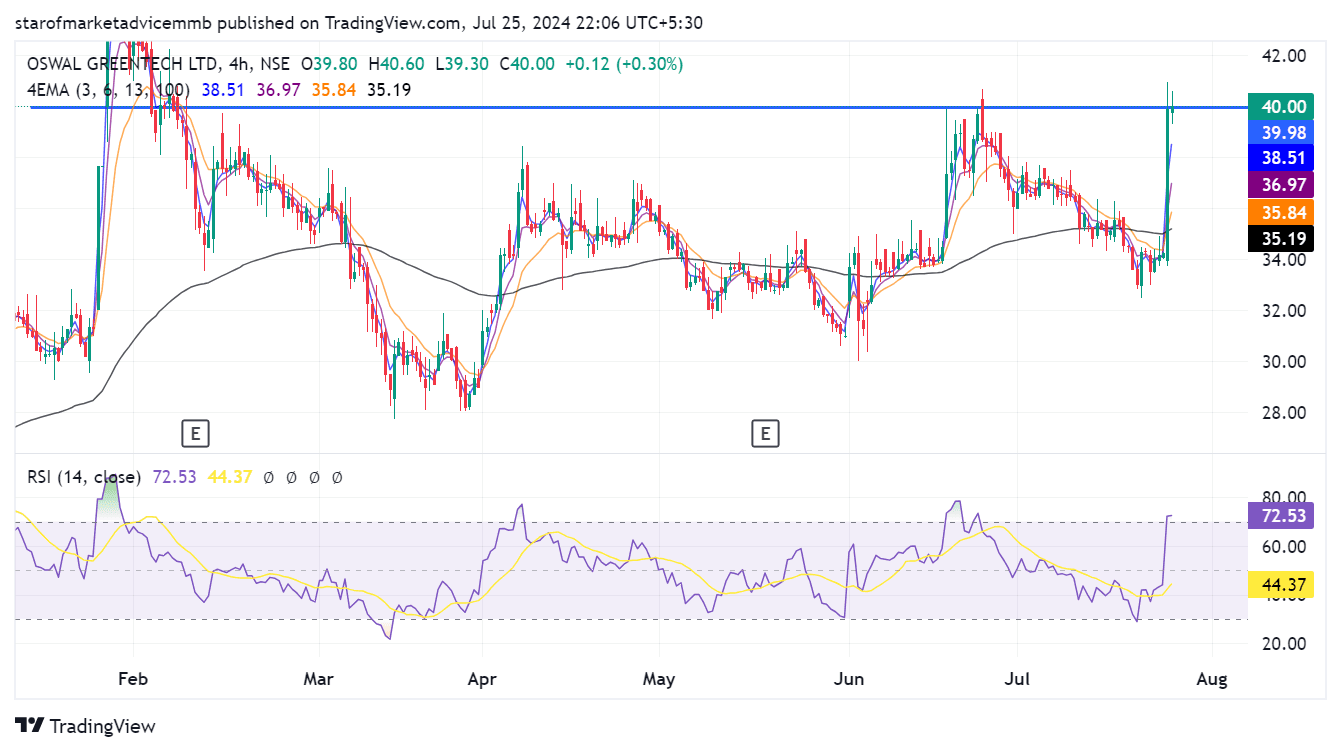This screenshot has width=1341, height=752.
Task: Click the 34.00 price scale label
Action: [x=1284, y=261]
